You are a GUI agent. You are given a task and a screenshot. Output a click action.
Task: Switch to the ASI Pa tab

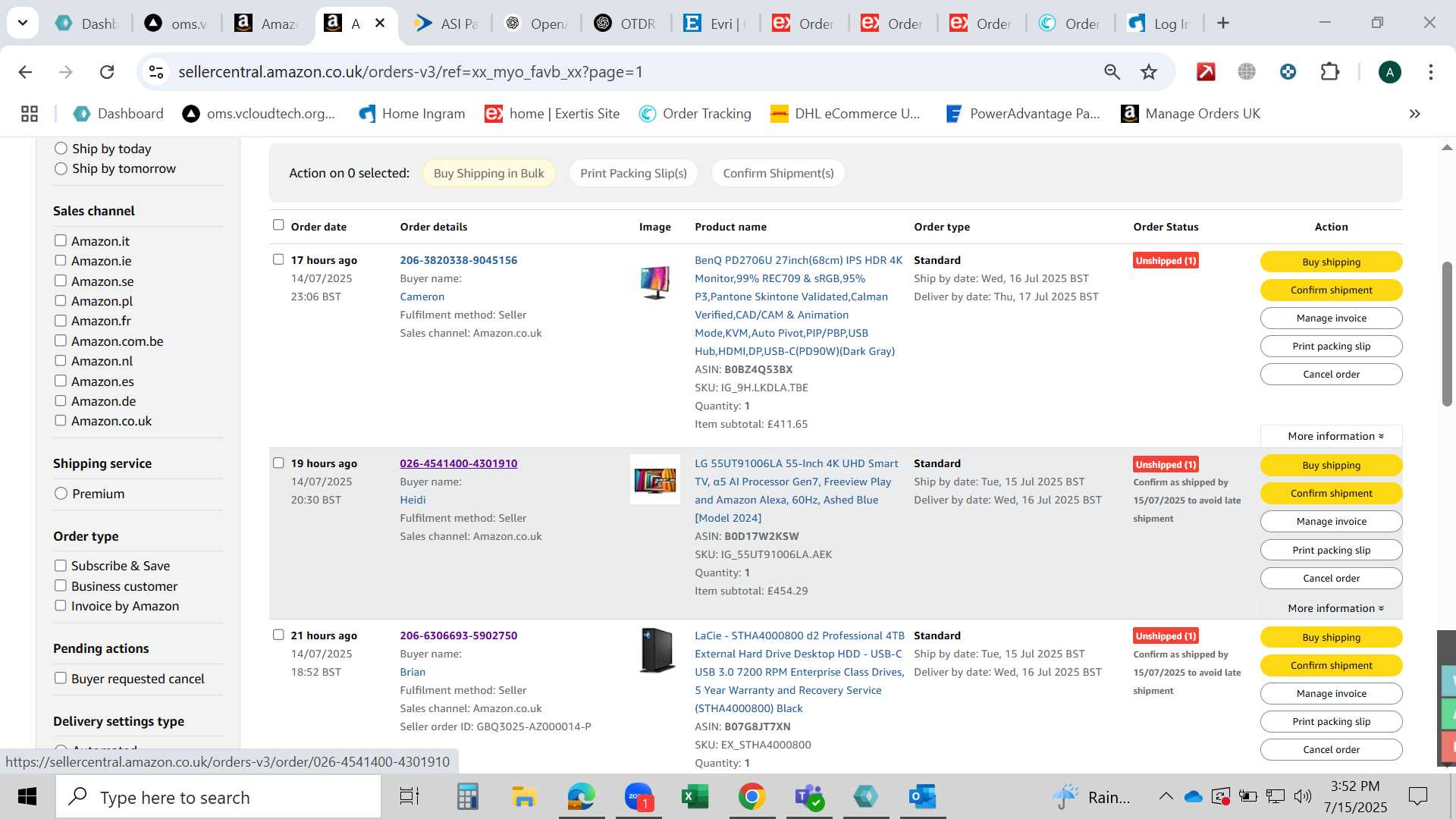pyautogui.click(x=446, y=24)
